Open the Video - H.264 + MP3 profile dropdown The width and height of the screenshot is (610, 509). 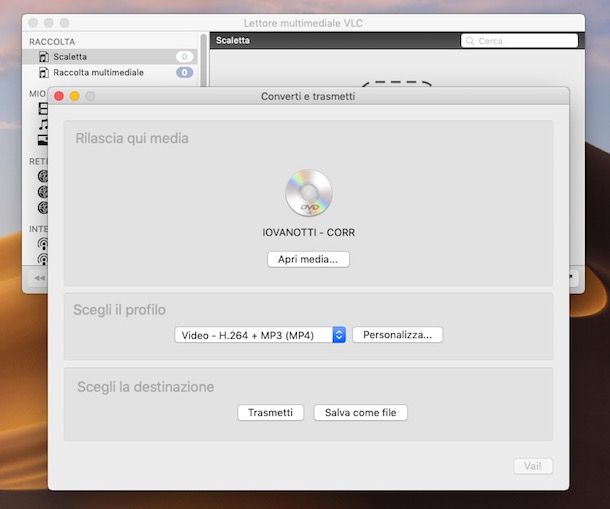(x=260, y=335)
